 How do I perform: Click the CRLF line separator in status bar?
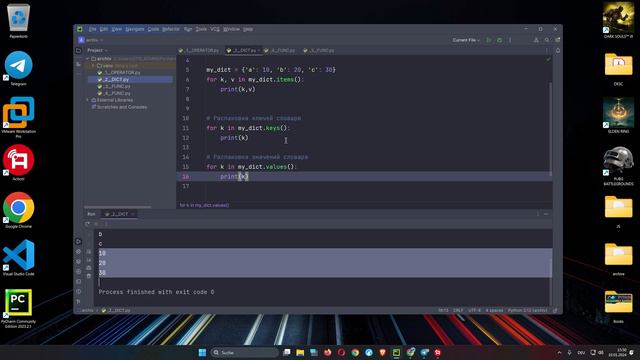[458, 310]
